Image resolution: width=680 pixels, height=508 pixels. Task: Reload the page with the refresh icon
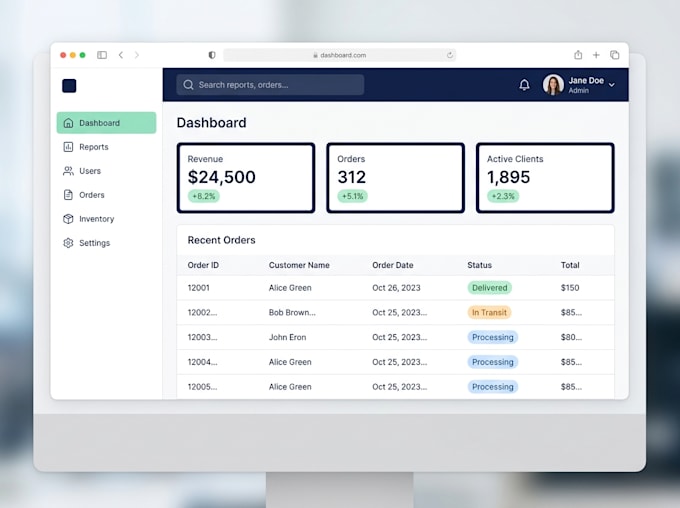(450, 55)
